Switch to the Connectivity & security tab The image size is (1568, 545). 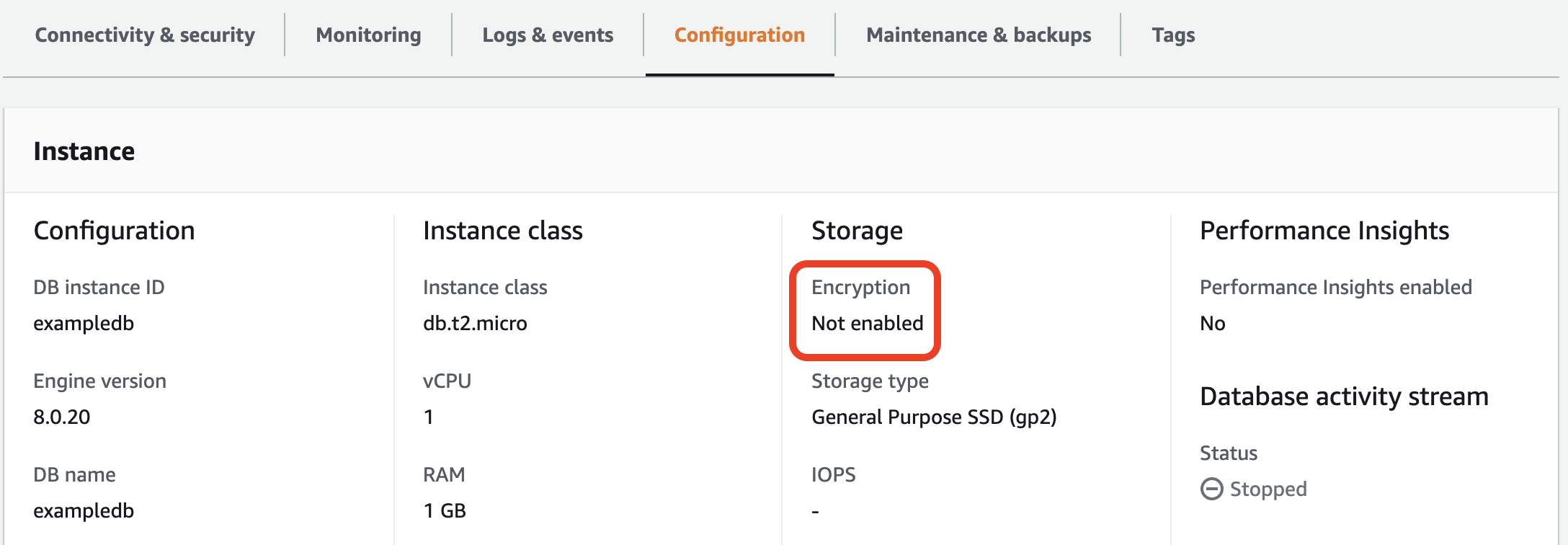coord(144,34)
